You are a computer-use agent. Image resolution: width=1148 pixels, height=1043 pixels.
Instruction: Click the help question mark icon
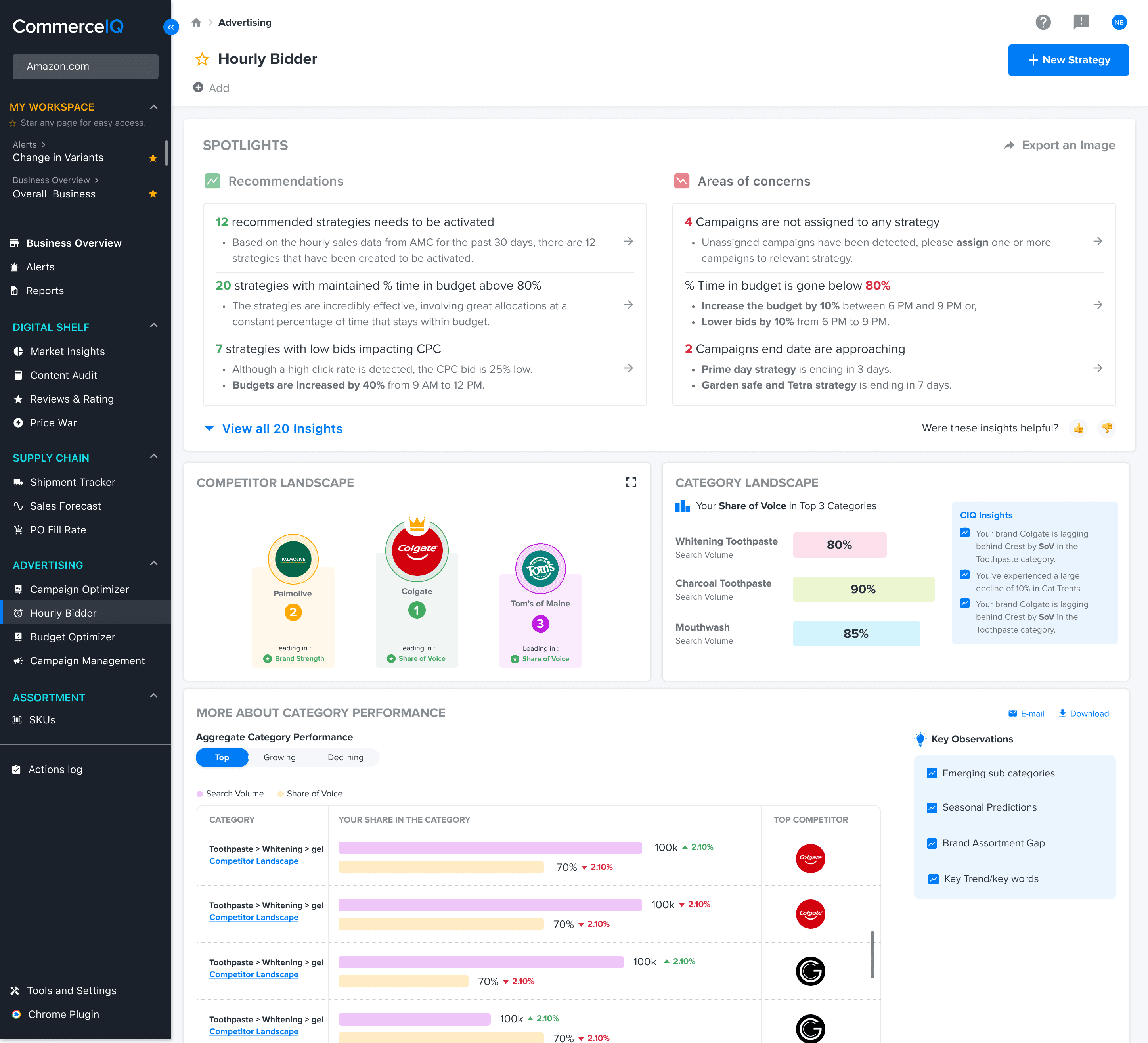1043,22
